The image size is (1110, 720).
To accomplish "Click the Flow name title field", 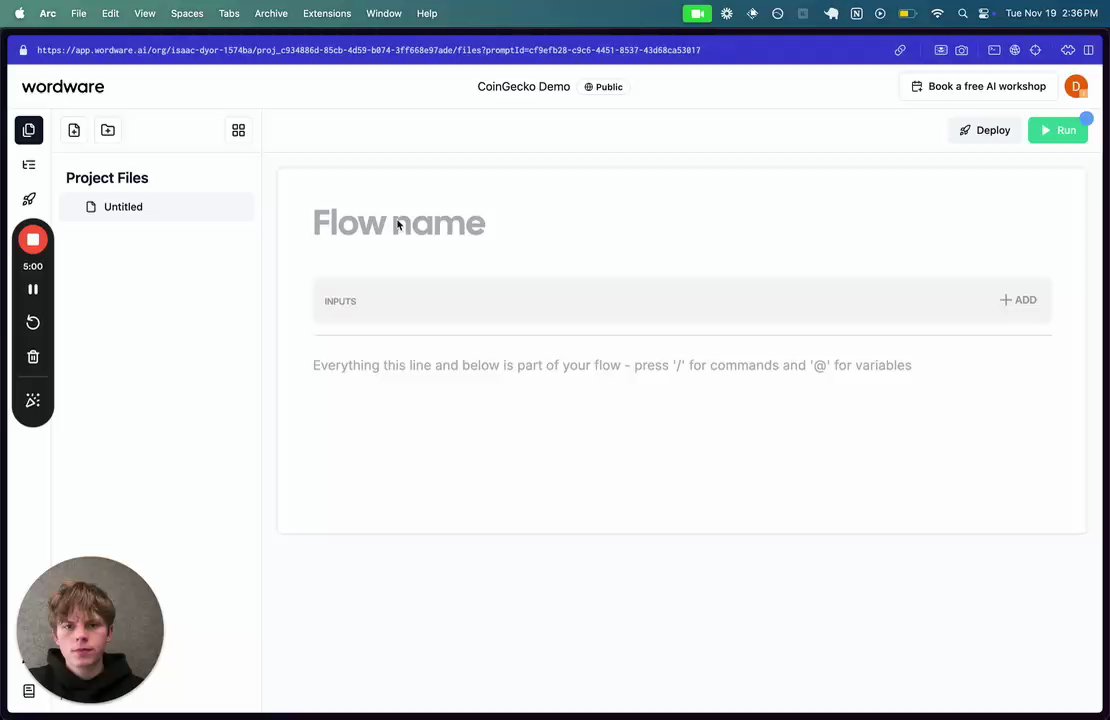I will coord(399,223).
